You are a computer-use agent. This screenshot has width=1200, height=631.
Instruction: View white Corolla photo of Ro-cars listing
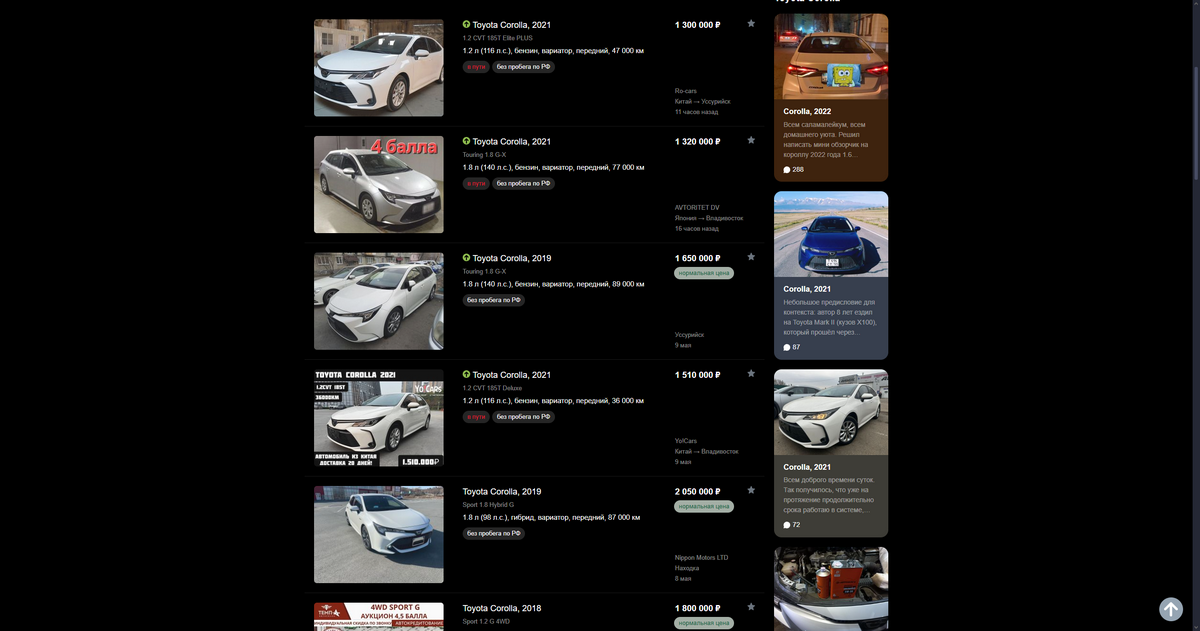point(379,68)
